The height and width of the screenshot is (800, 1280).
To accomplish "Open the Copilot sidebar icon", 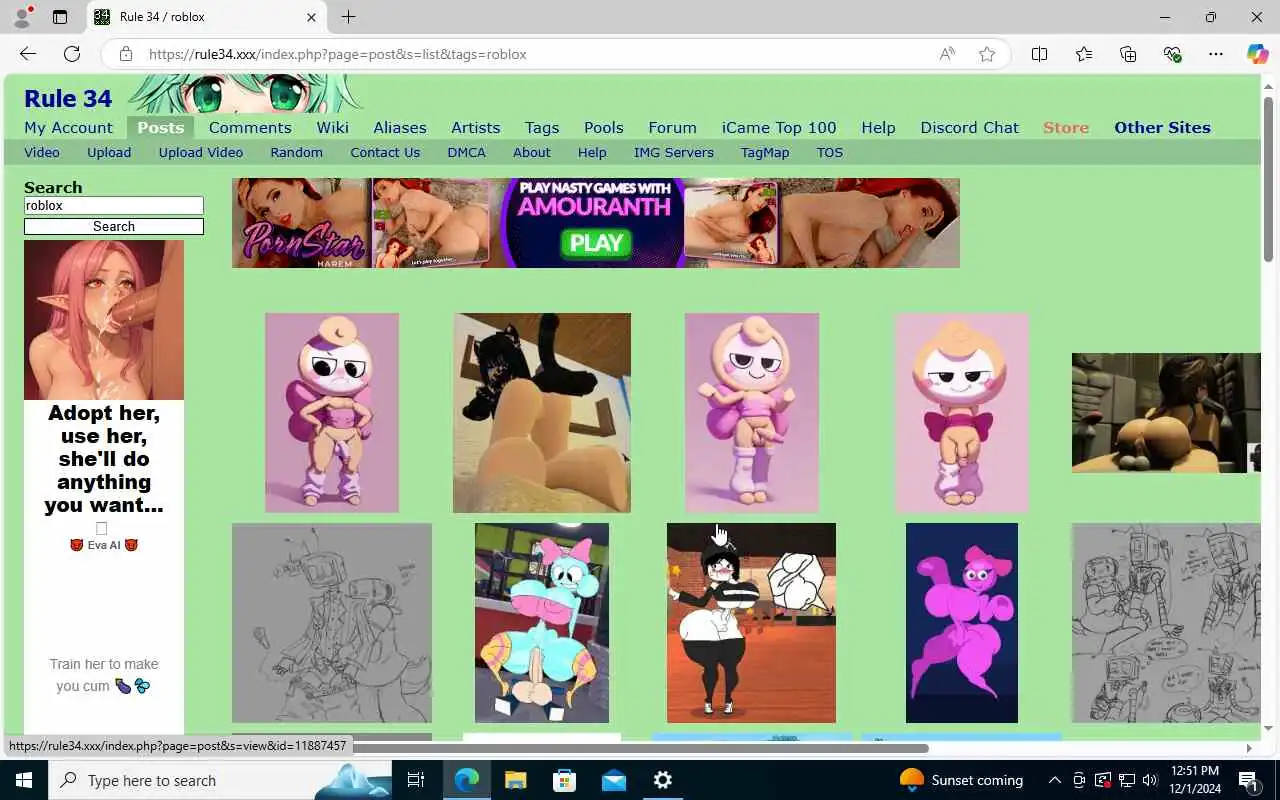I will pyautogui.click(x=1257, y=54).
